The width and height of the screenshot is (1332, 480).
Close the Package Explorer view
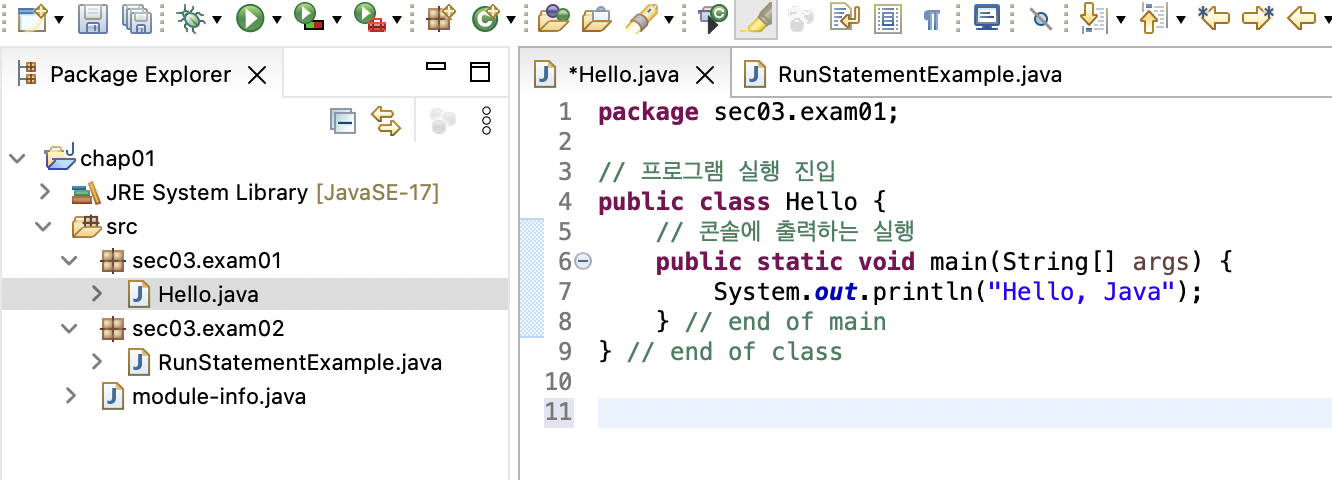pyautogui.click(x=257, y=75)
